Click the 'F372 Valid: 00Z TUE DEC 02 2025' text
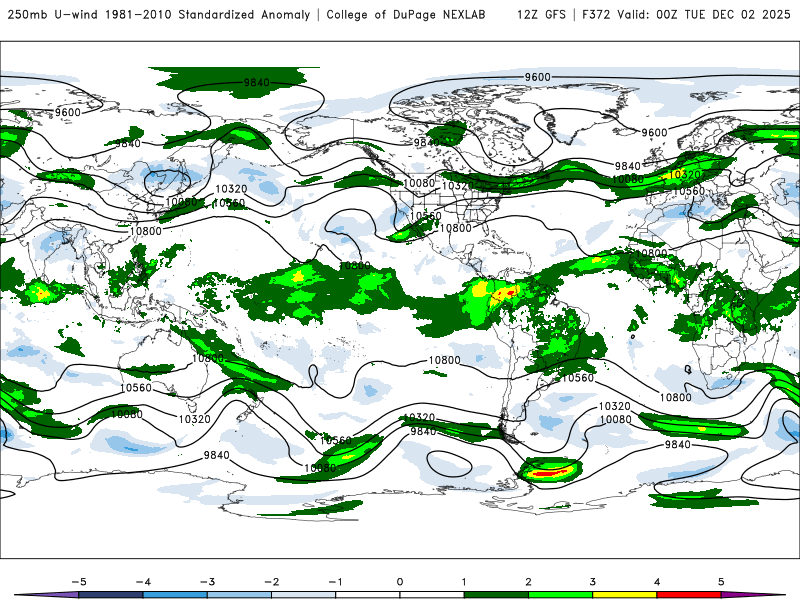The height and width of the screenshot is (600, 800). point(686,14)
